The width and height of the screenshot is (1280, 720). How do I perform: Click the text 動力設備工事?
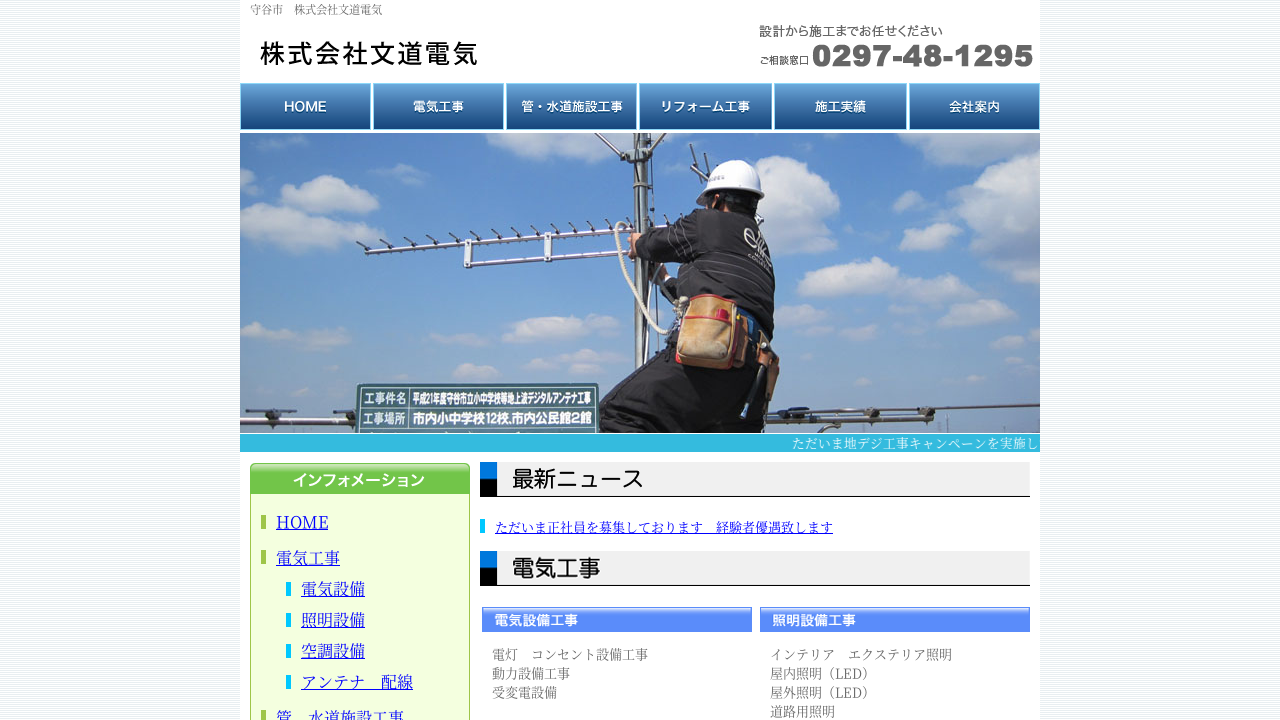tap(531, 674)
